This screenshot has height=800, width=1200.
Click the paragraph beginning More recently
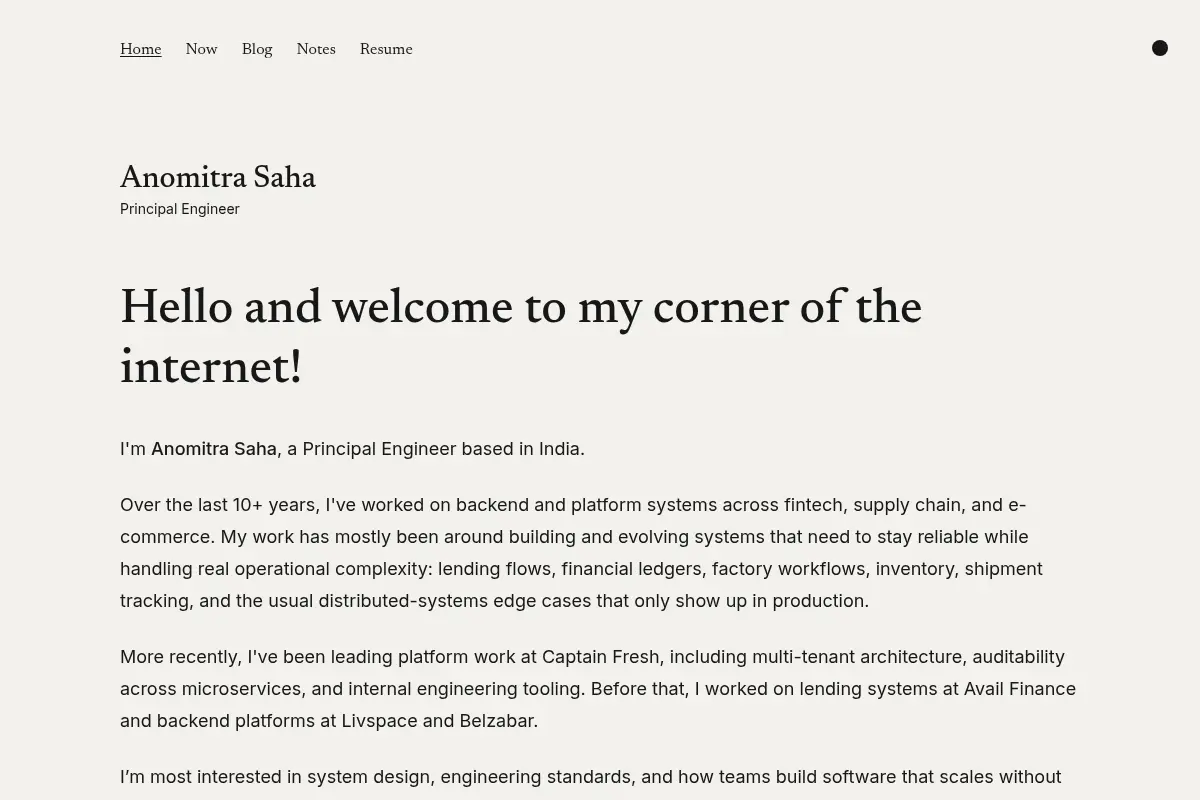pos(598,689)
